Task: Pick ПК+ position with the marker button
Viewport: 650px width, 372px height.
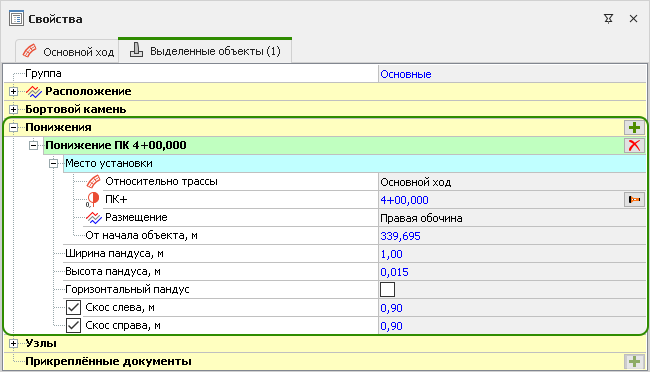Action: (x=634, y=199)
